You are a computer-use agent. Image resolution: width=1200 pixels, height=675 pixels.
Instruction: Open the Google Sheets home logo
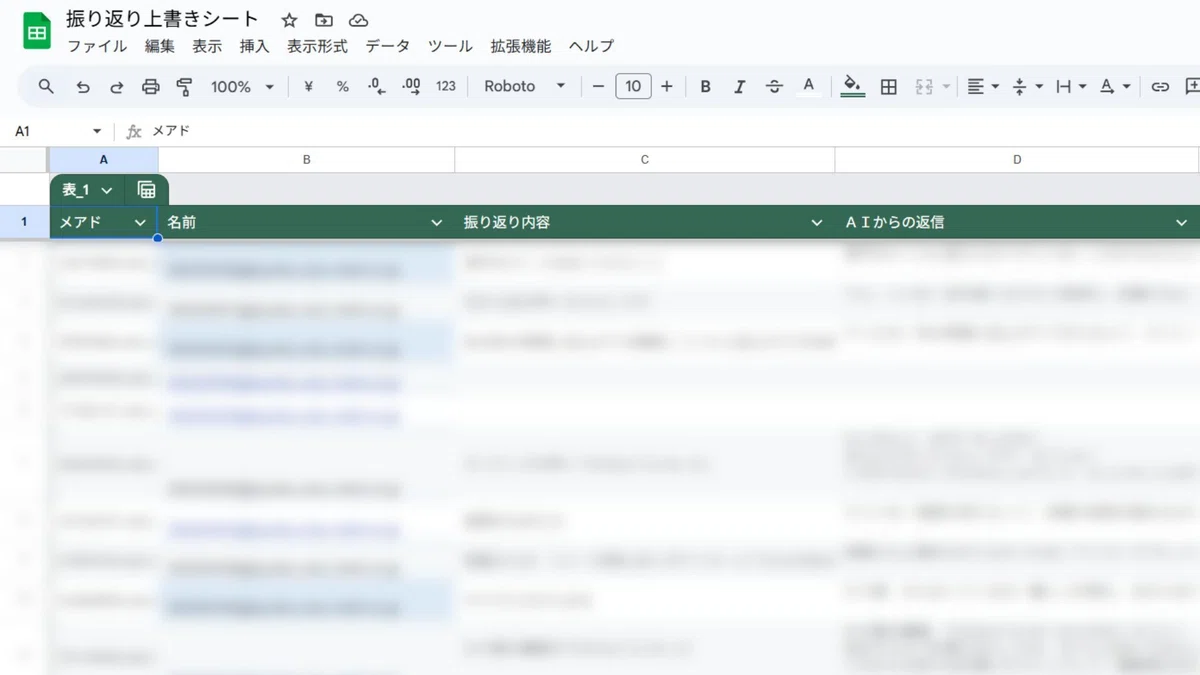37,32
